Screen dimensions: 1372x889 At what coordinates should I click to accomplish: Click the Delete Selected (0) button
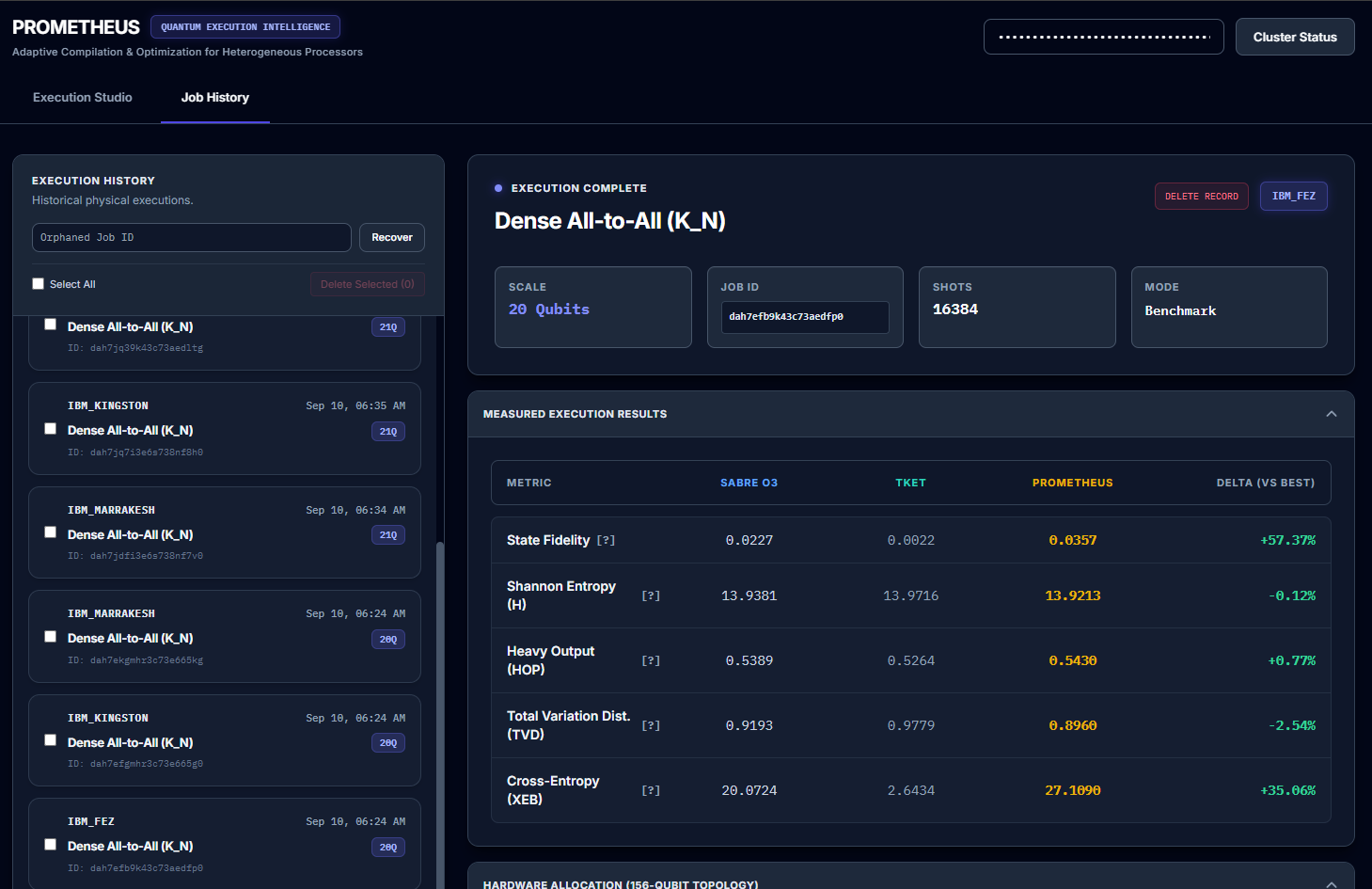368,284
